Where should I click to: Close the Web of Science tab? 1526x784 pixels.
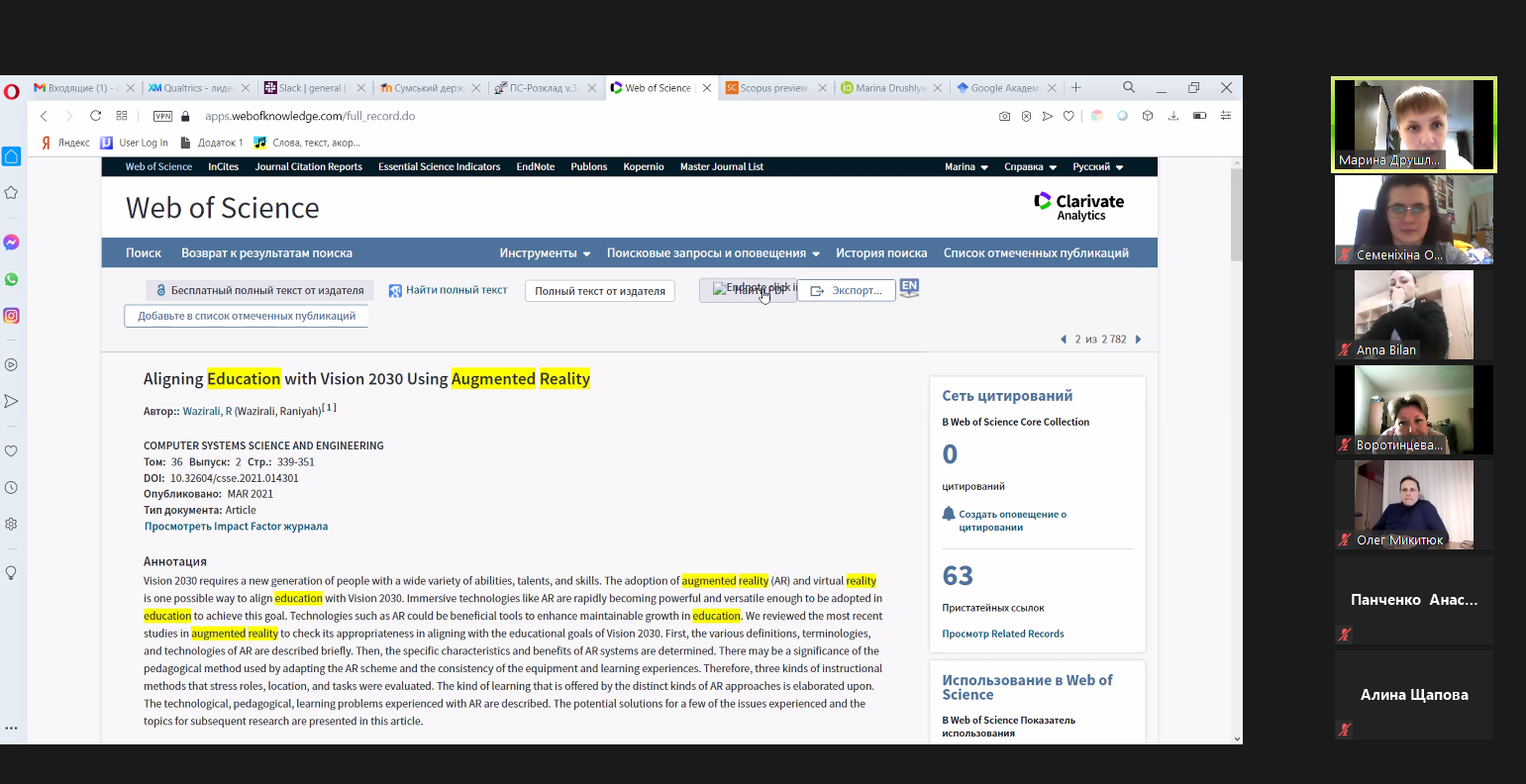click(706, 88)
